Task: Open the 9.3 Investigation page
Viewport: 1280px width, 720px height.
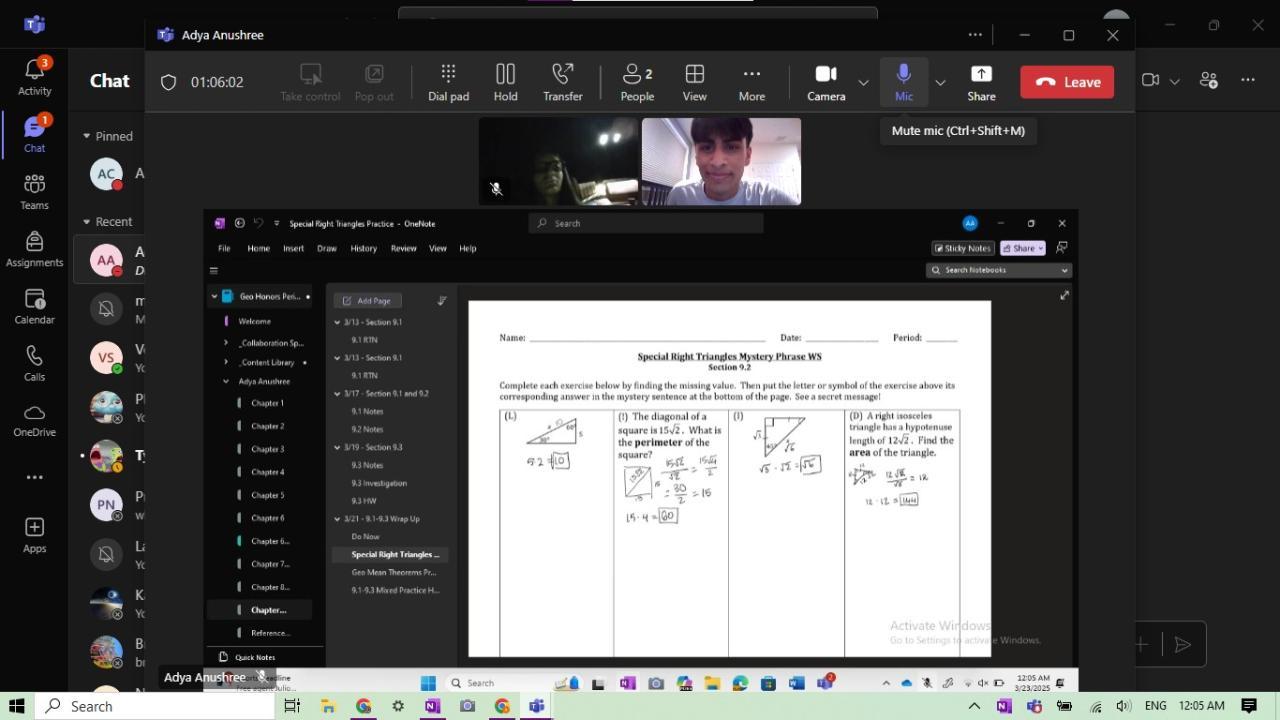Action: point(379,483)
